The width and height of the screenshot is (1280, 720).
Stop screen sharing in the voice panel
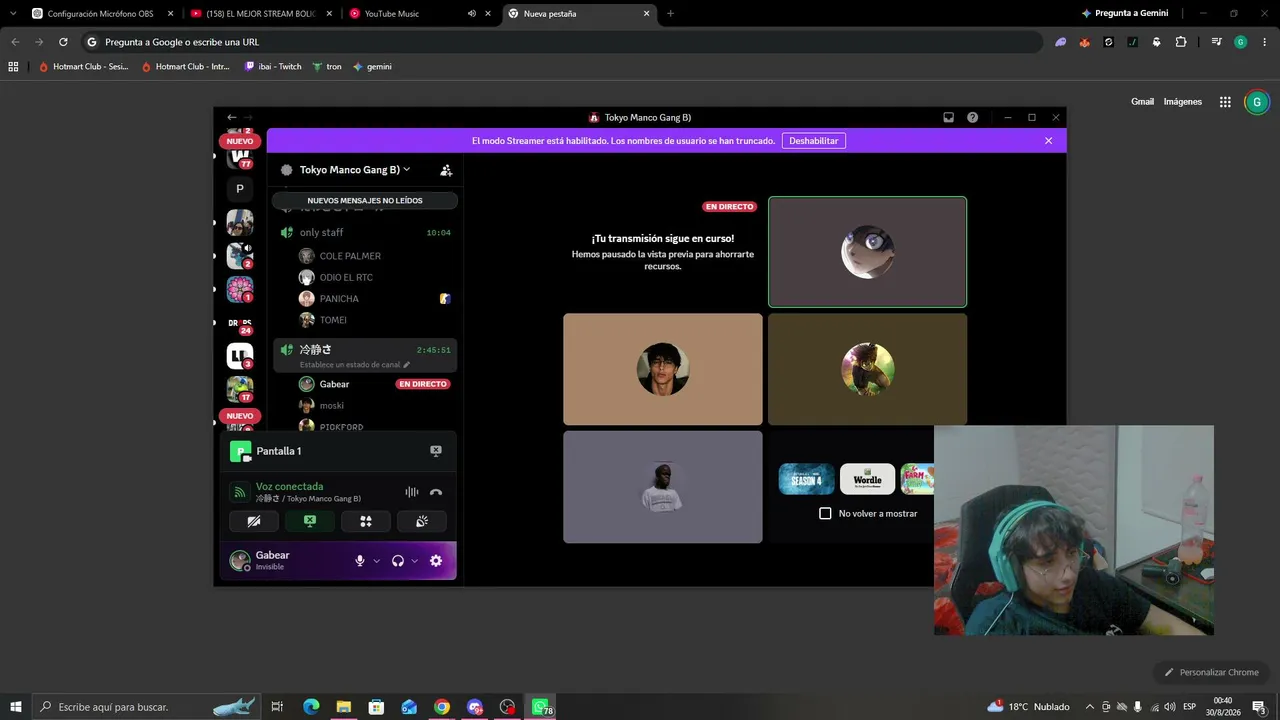(x=310, y=521)
